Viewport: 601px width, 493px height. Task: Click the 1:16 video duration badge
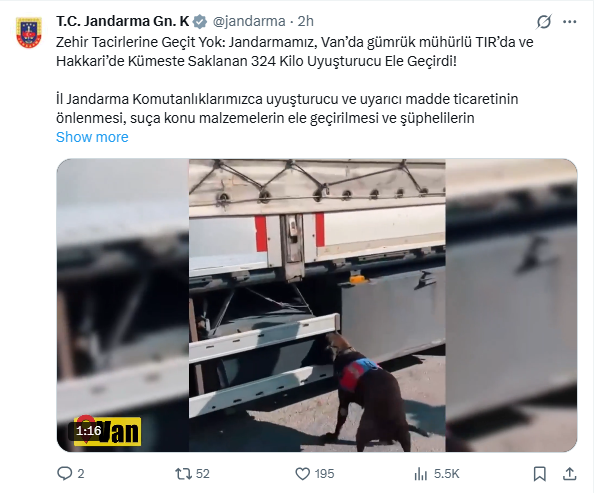(89, 431)
